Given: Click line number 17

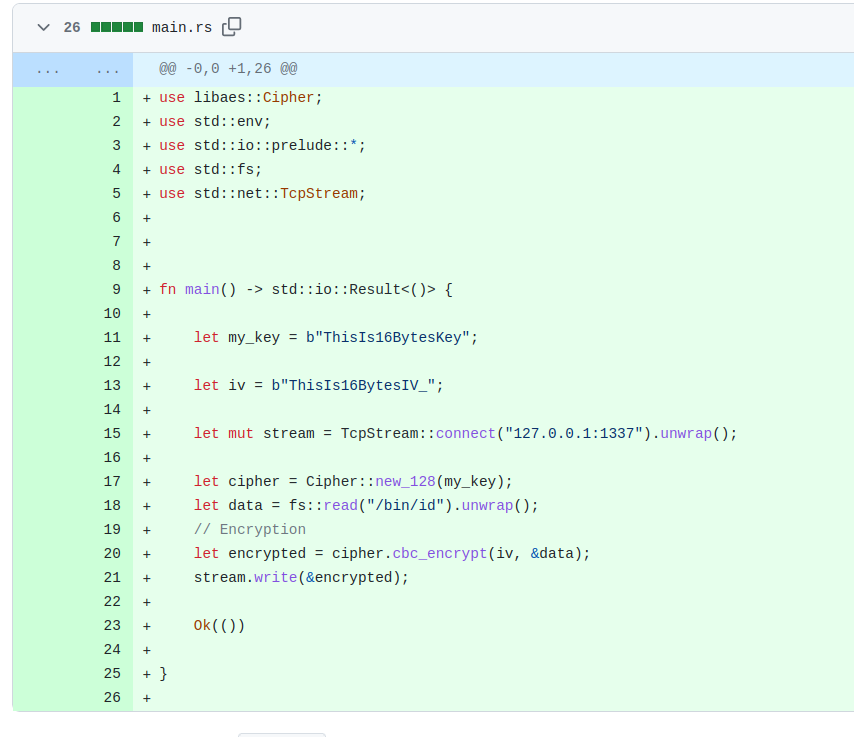Looking at the screenshot, I should pos(112,481).
